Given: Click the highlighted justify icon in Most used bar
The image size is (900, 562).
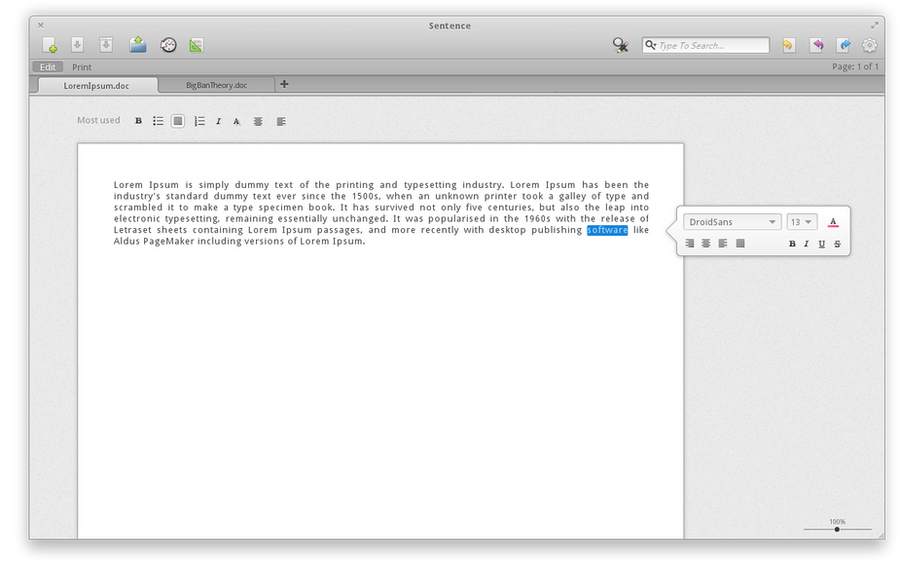Looking at the screenshot, I should click(178, 121).
